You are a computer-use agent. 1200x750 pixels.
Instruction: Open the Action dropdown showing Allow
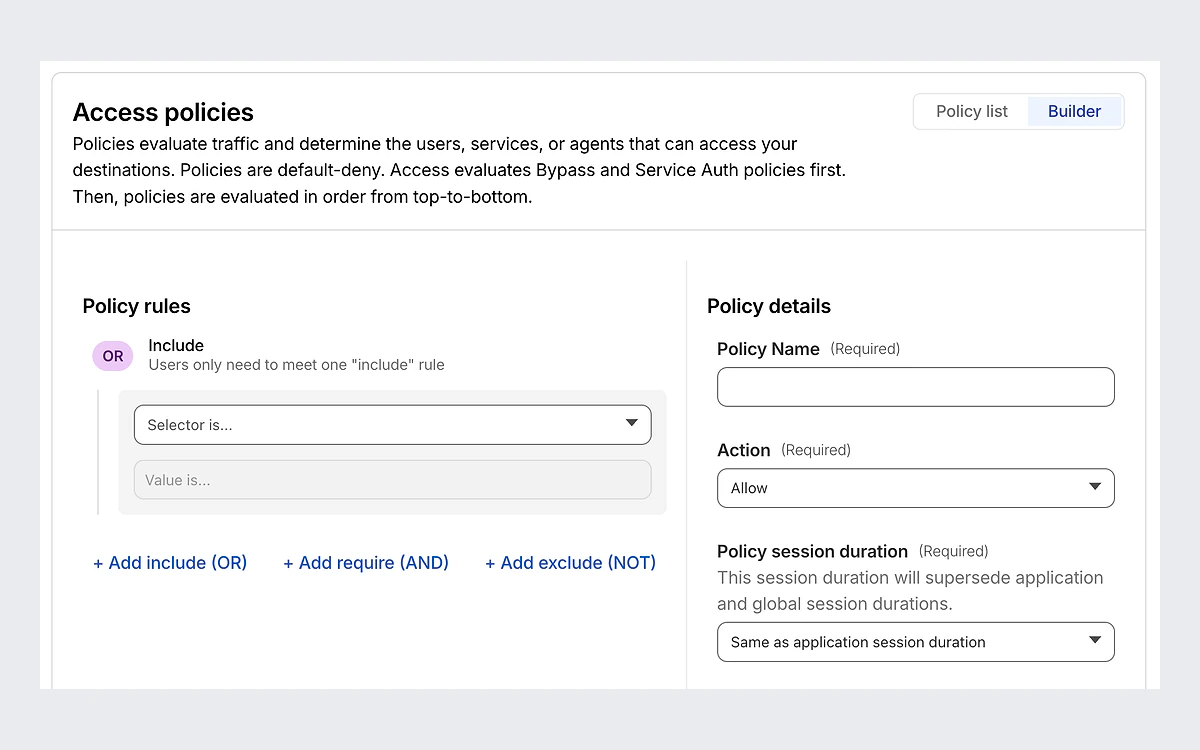click(x=915, y=488)
